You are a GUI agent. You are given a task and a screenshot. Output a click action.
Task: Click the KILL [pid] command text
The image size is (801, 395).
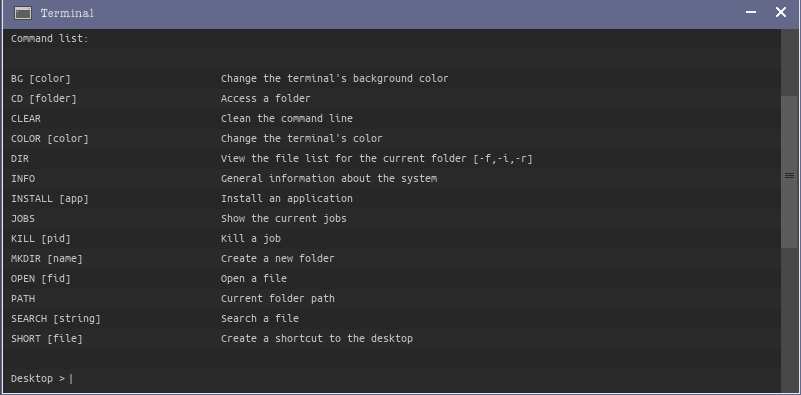pyautogui.click(x=41, y=239)
